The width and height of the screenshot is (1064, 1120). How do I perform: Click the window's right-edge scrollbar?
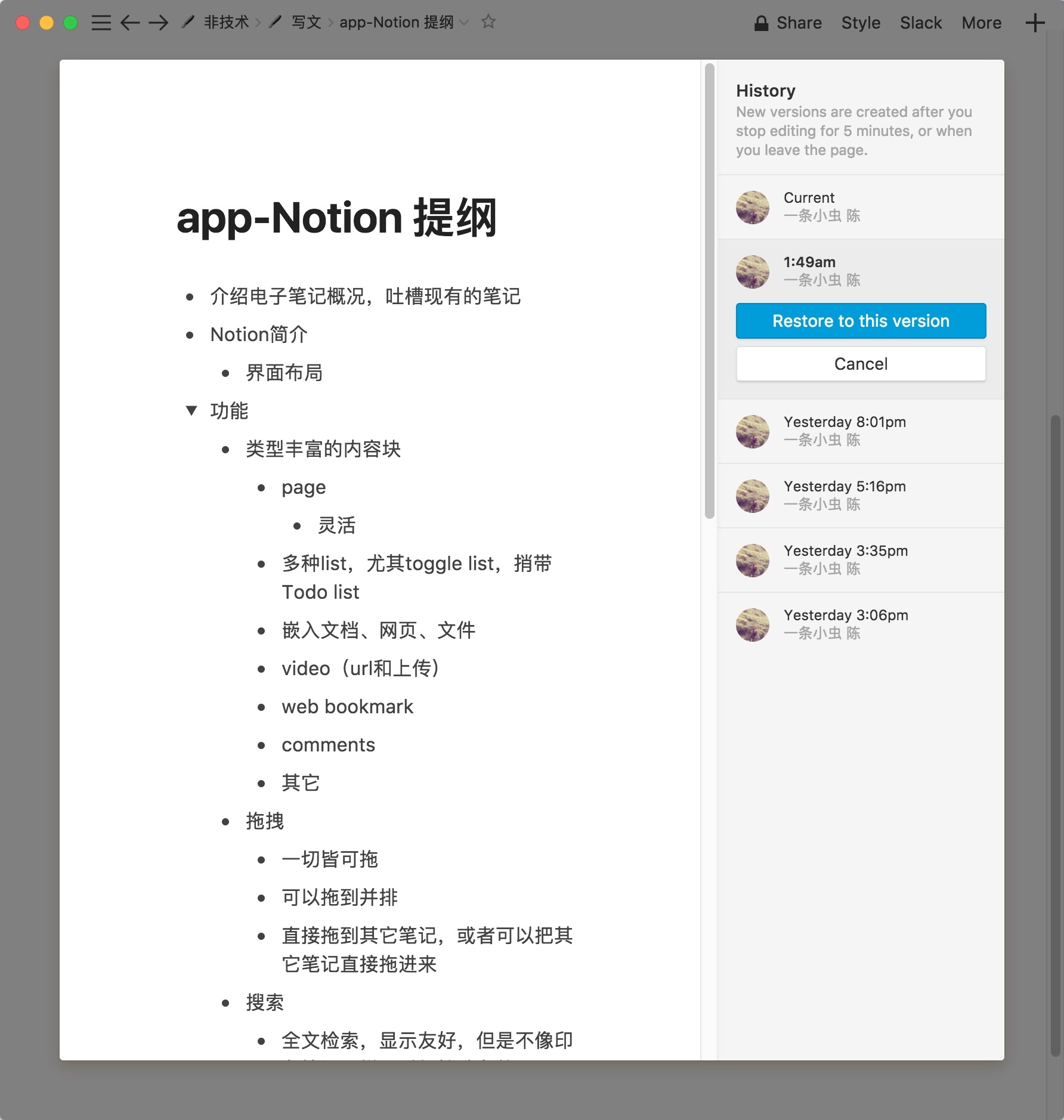point(1055,736)
